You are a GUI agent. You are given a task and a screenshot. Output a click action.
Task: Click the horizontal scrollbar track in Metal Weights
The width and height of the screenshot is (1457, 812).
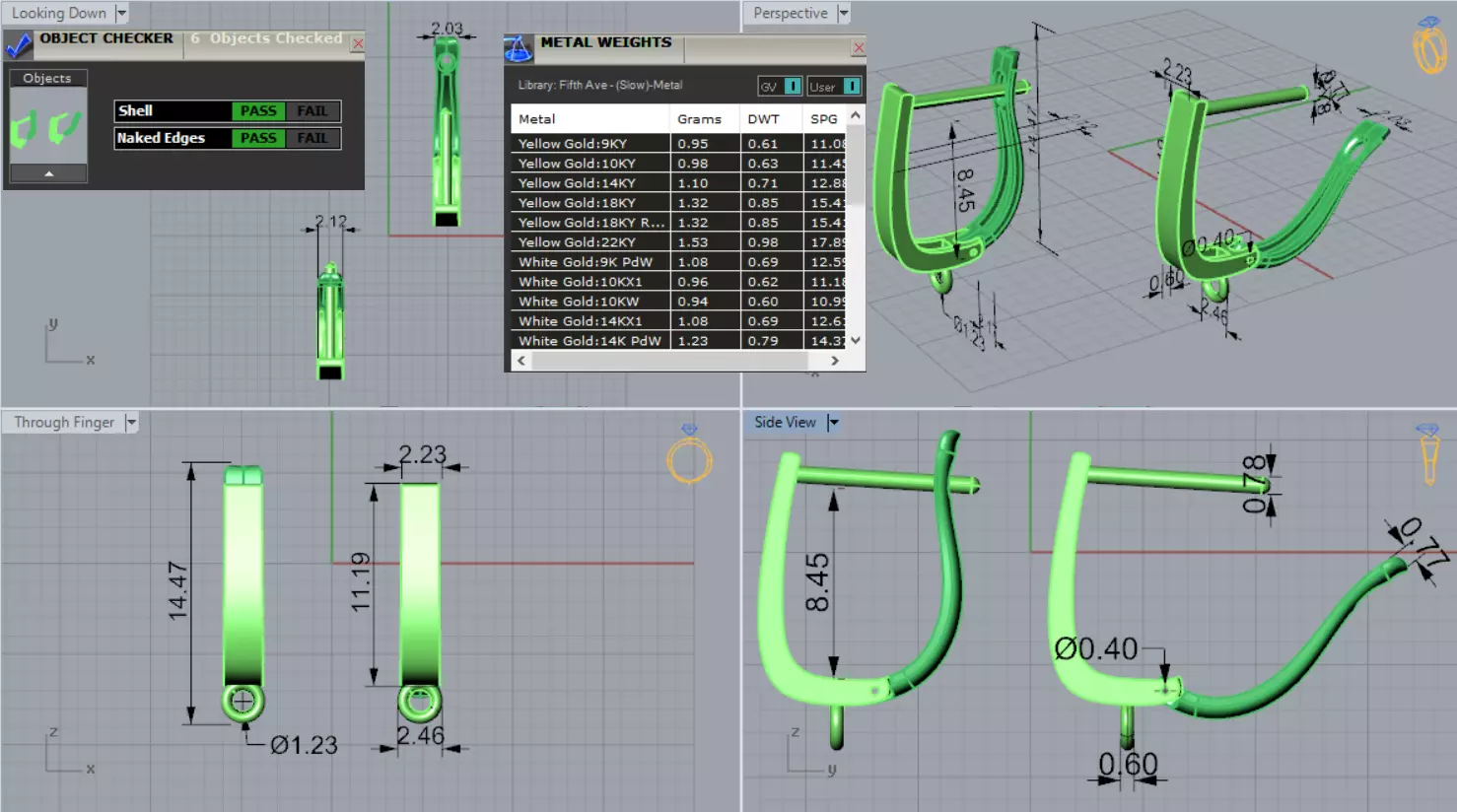pyautogui.click(x=678, y=361)
